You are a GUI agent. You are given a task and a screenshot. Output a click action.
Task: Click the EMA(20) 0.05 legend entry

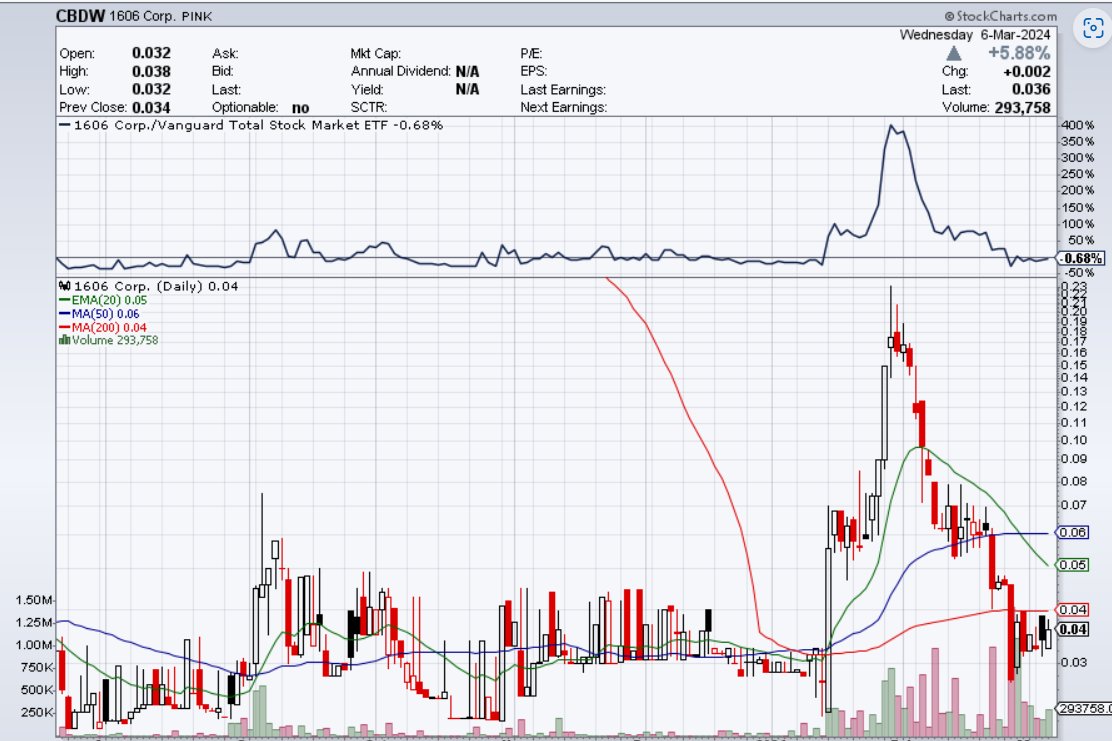click(103, 301)
